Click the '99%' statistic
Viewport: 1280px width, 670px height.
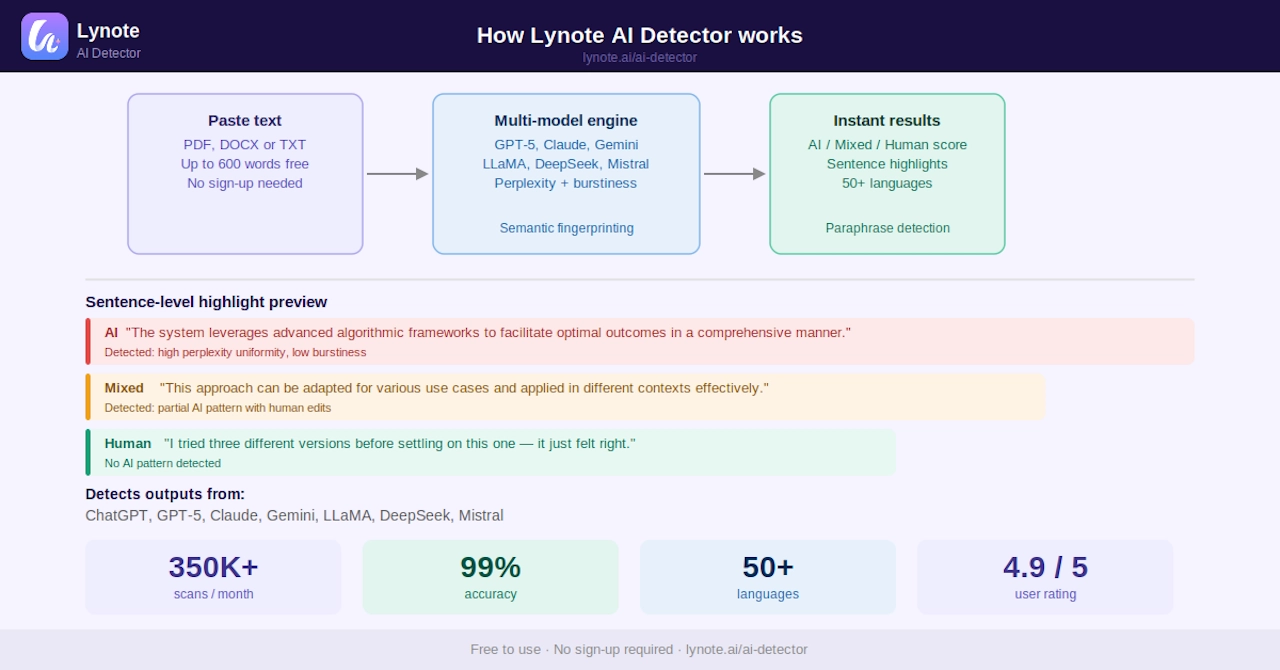click(x=490, y=567)
